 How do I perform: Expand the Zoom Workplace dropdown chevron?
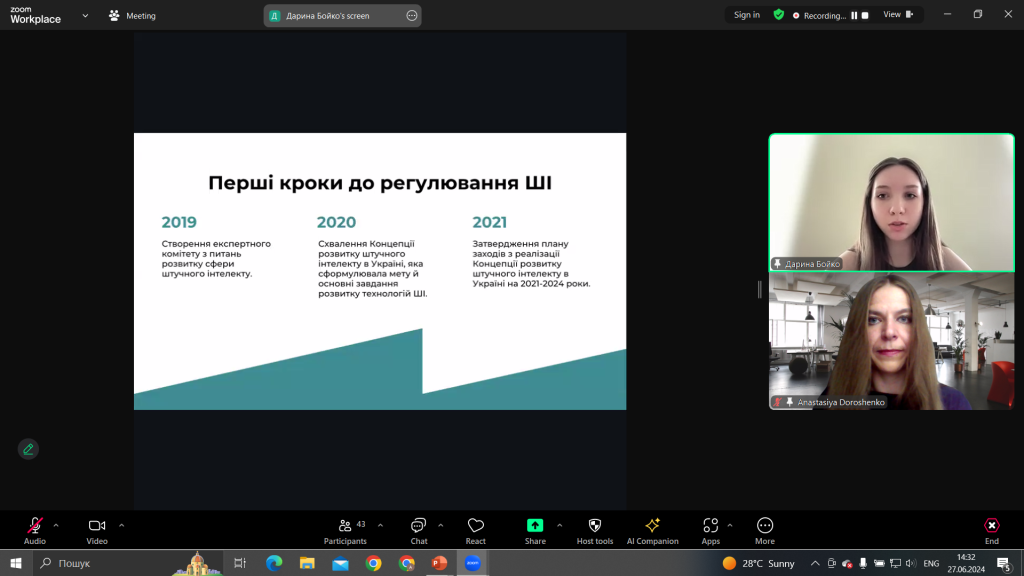tap(85, 16)
